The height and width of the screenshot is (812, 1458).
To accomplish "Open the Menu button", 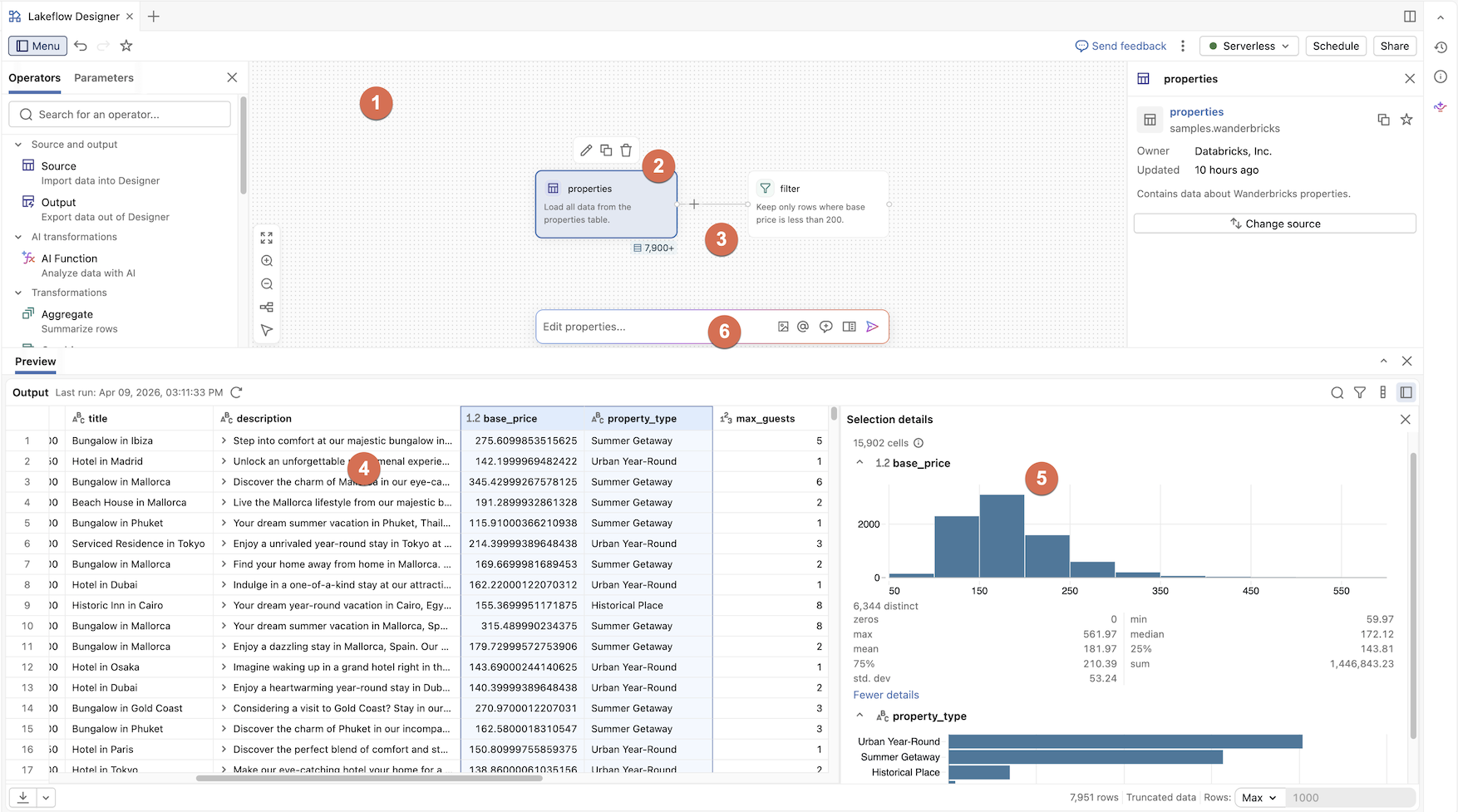I will pyautogui.click(x=37, y=46).
